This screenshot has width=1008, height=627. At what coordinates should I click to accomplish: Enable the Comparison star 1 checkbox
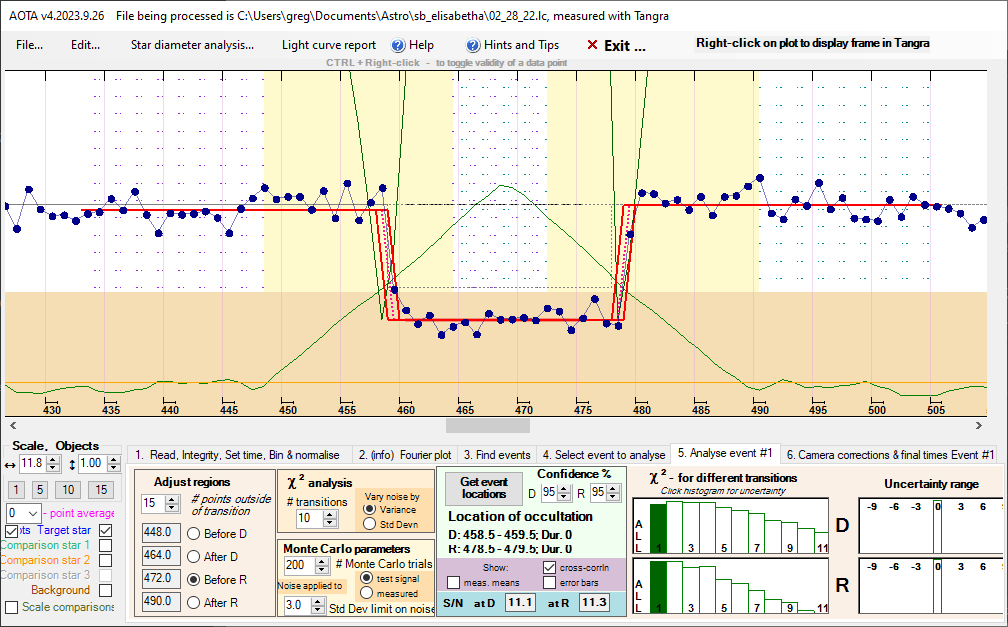[106, 545]
